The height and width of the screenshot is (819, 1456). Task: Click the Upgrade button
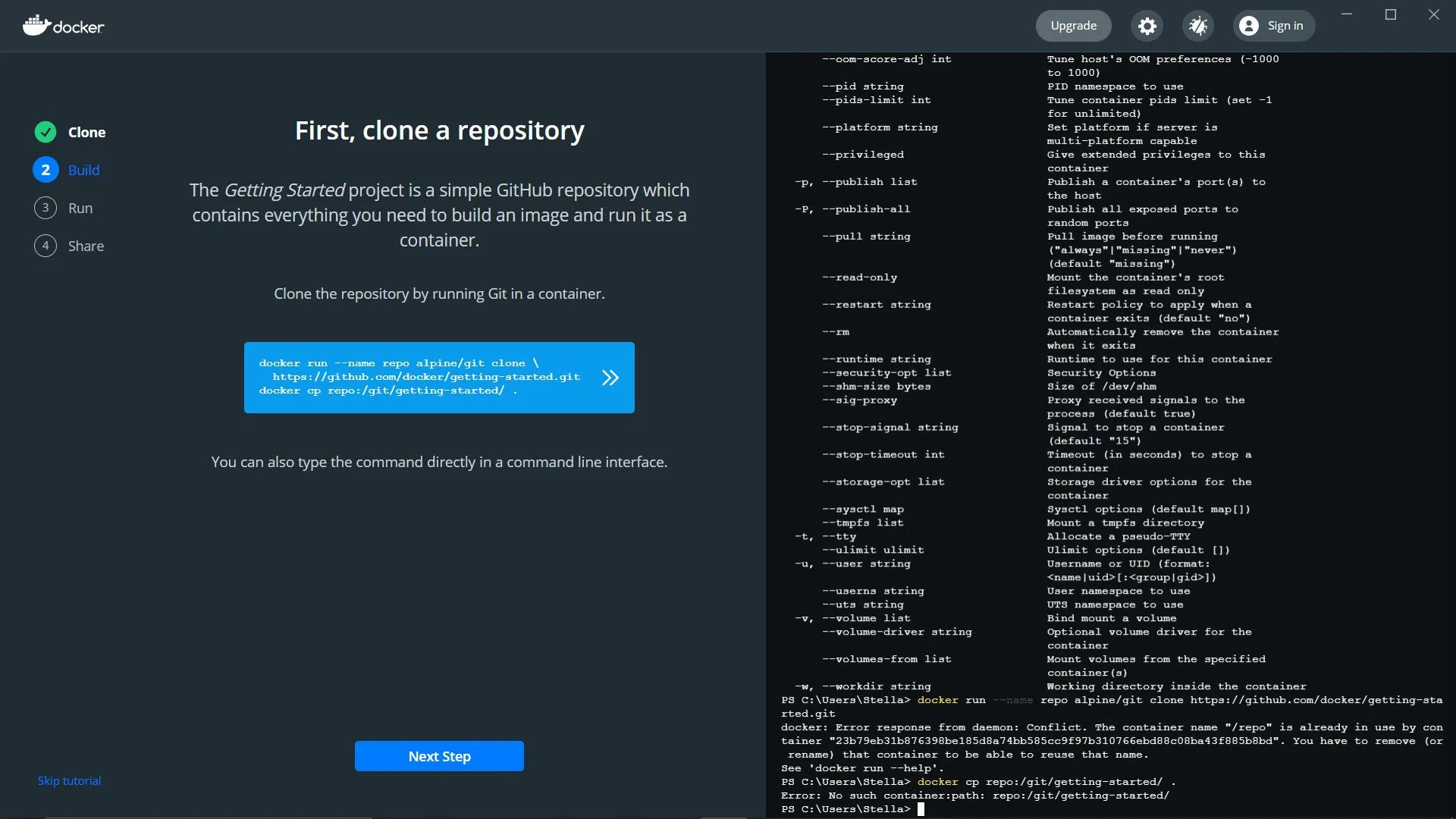(1073, 26)
